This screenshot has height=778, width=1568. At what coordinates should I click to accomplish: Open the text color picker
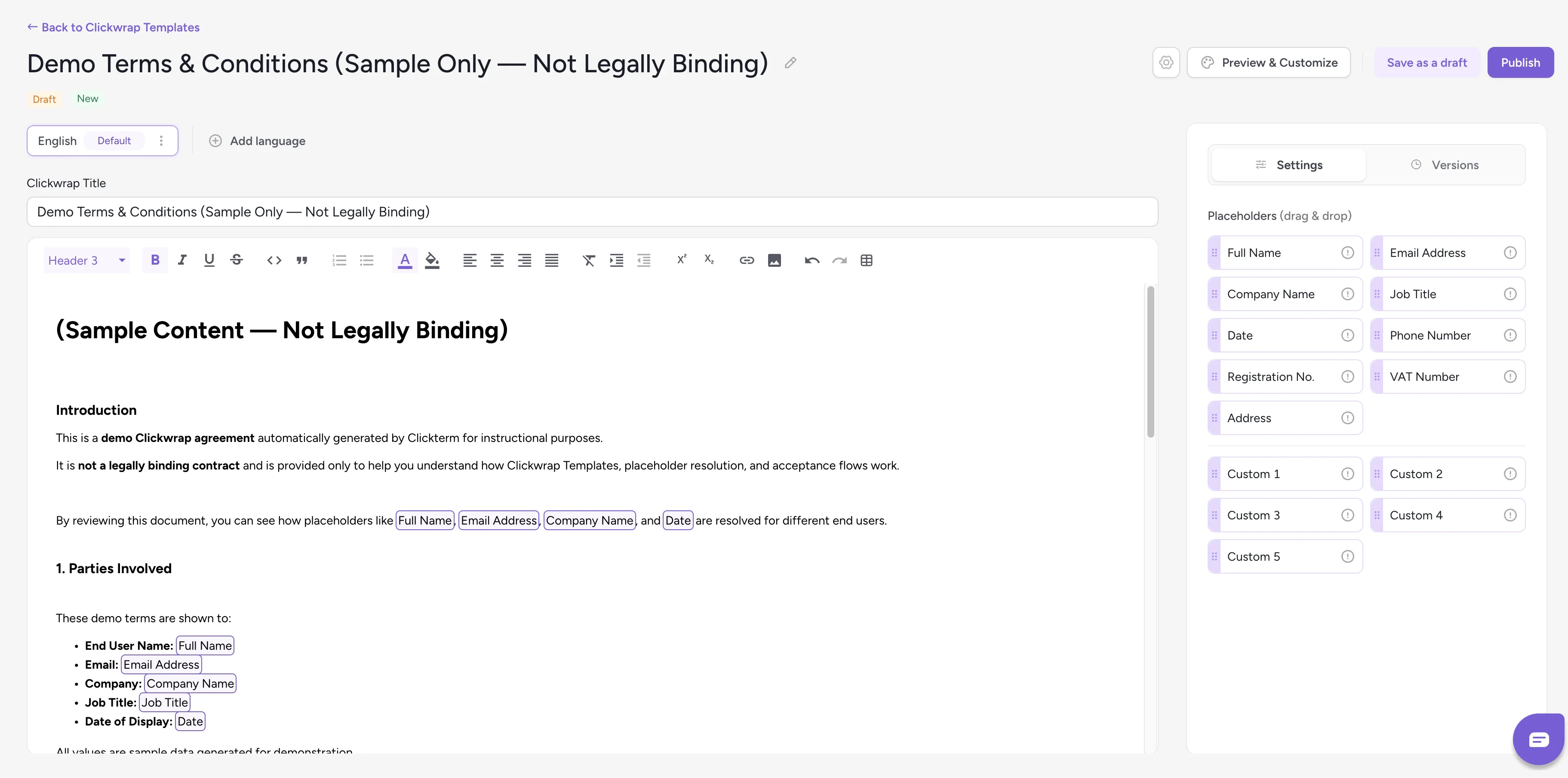[405, 260]
